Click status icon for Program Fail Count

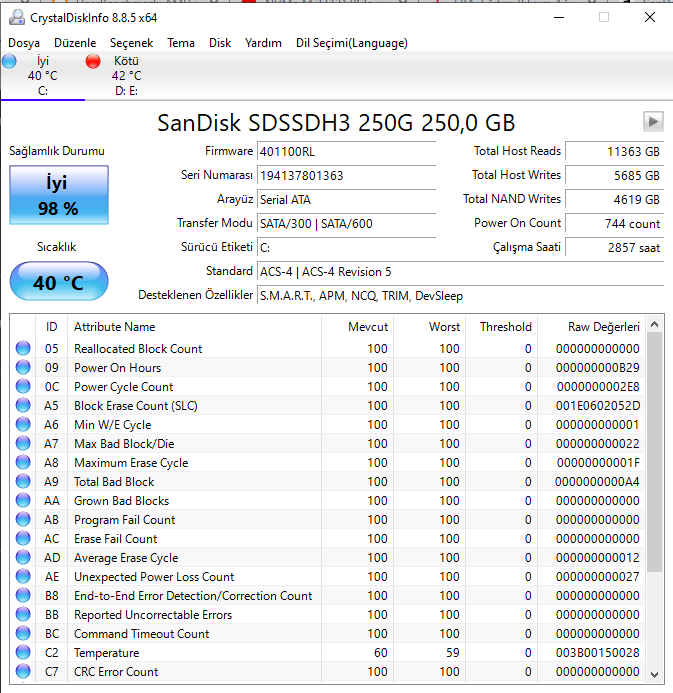click(23, 519)
